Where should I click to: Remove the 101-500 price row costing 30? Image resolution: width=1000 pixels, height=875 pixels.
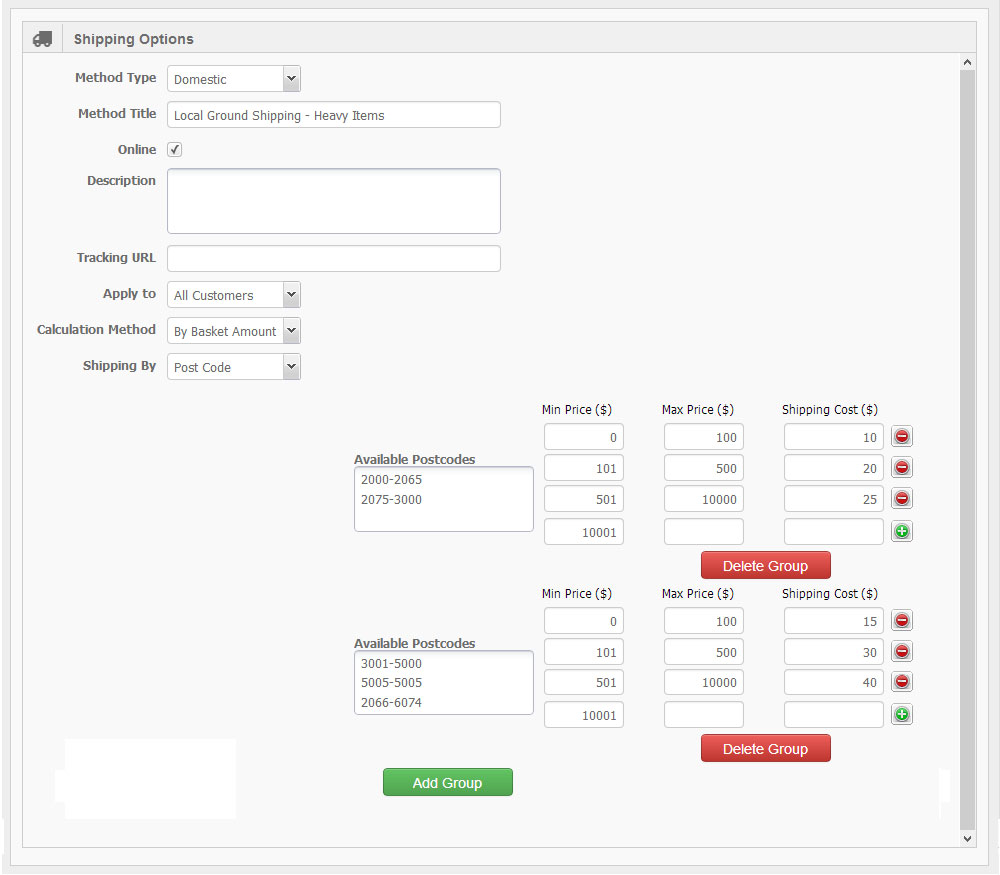[901, 651]
